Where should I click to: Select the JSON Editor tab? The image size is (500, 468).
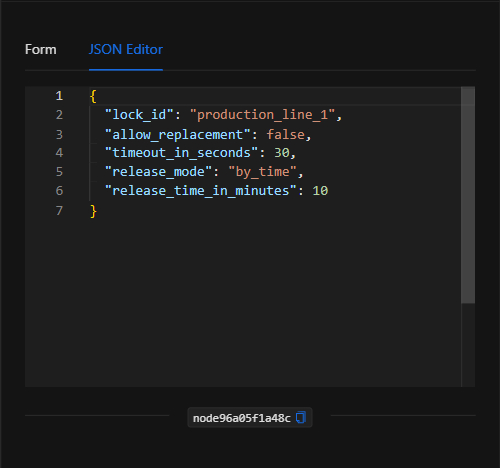coord(126,49)
